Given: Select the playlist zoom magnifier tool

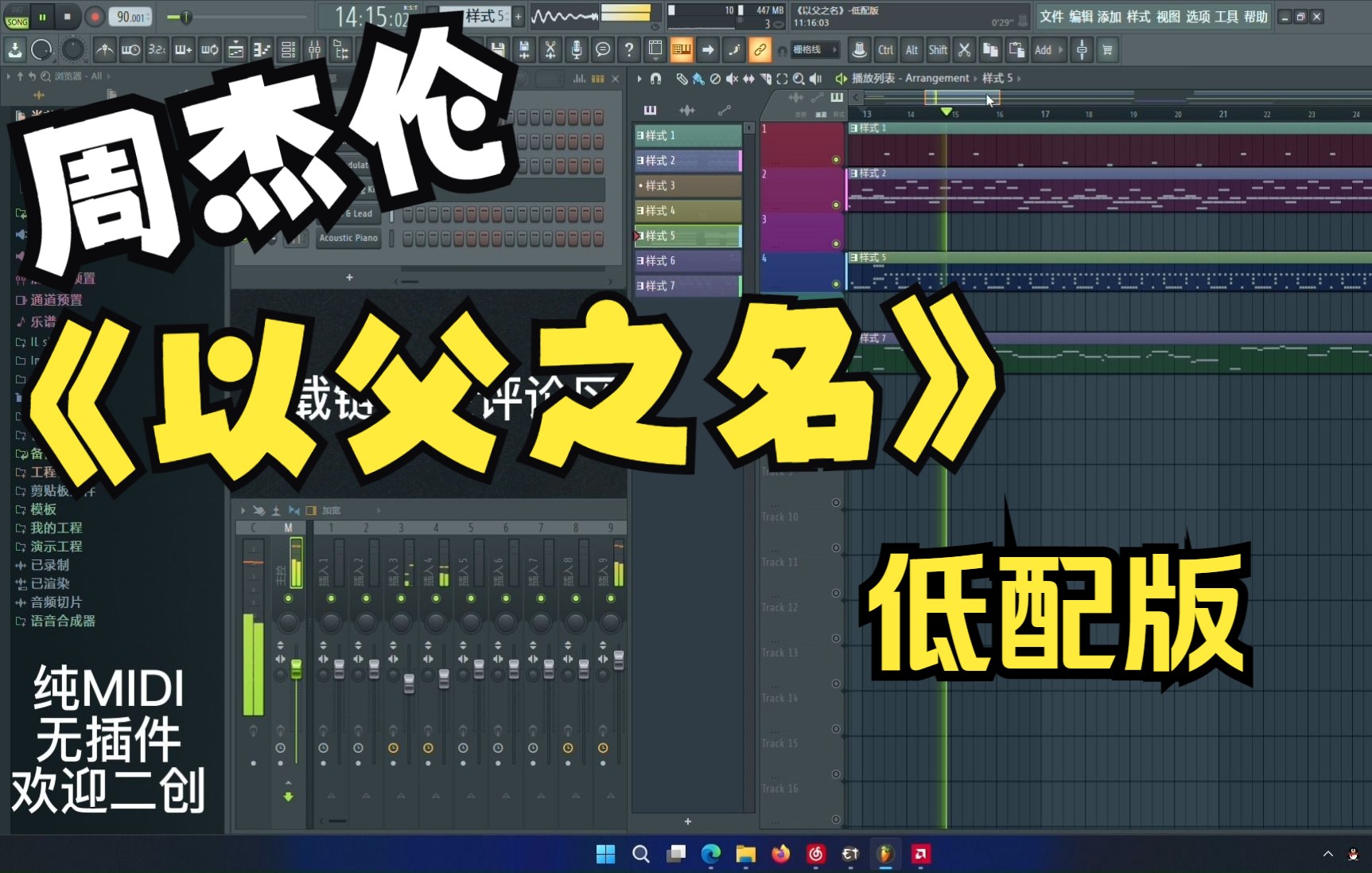Looking at the screenshot, I should click(x=799, y=79).
